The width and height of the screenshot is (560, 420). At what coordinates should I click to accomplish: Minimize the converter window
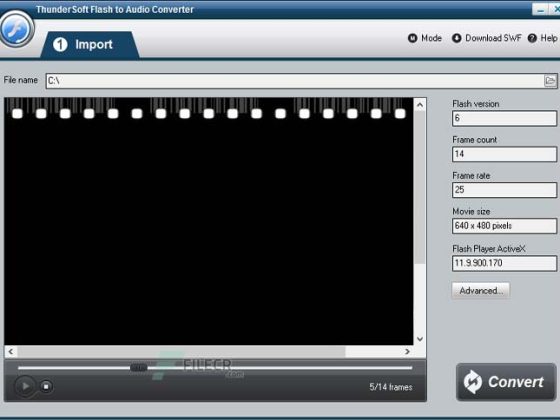540,9
